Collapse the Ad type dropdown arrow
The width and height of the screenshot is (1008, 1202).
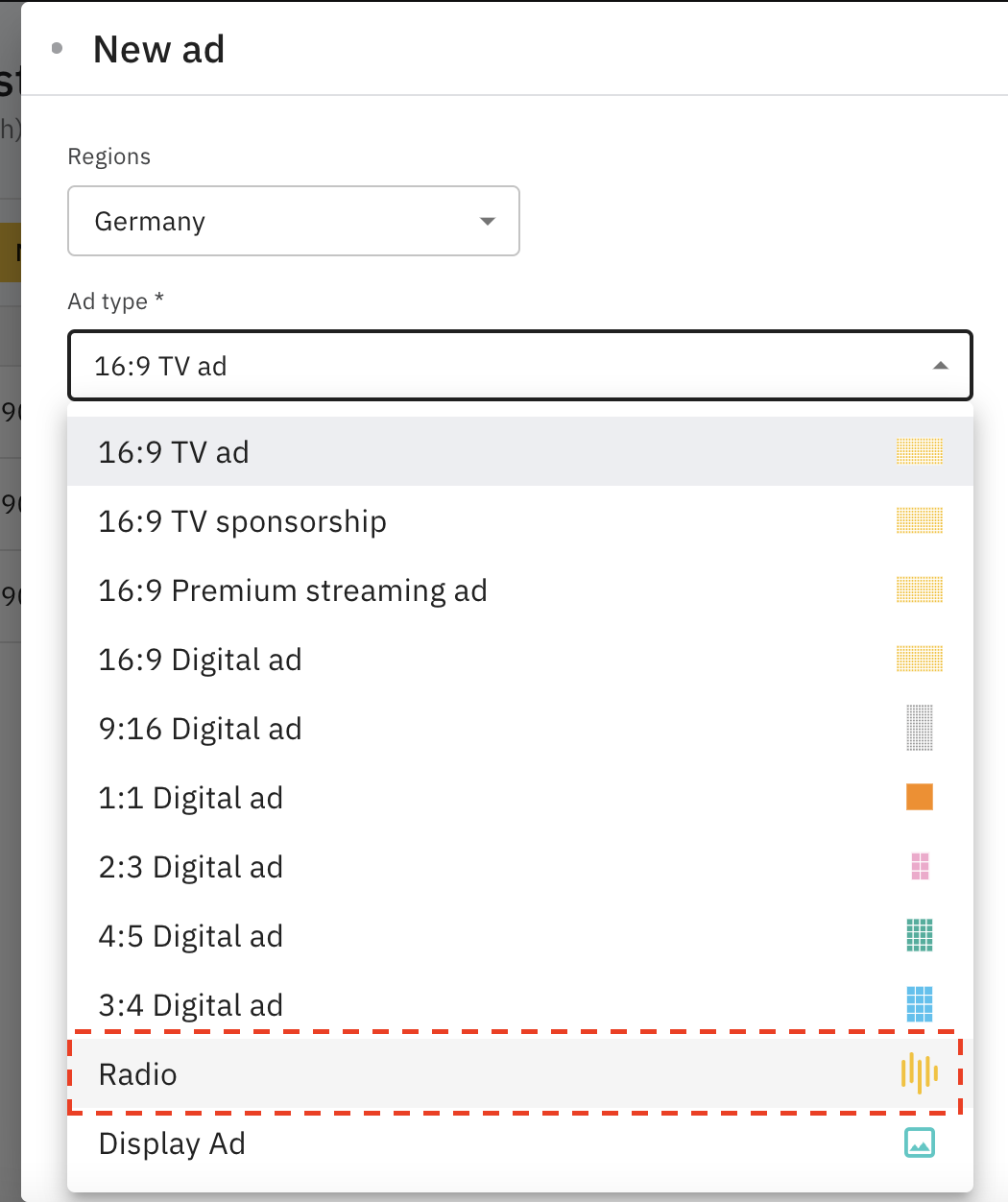(940, 366)
